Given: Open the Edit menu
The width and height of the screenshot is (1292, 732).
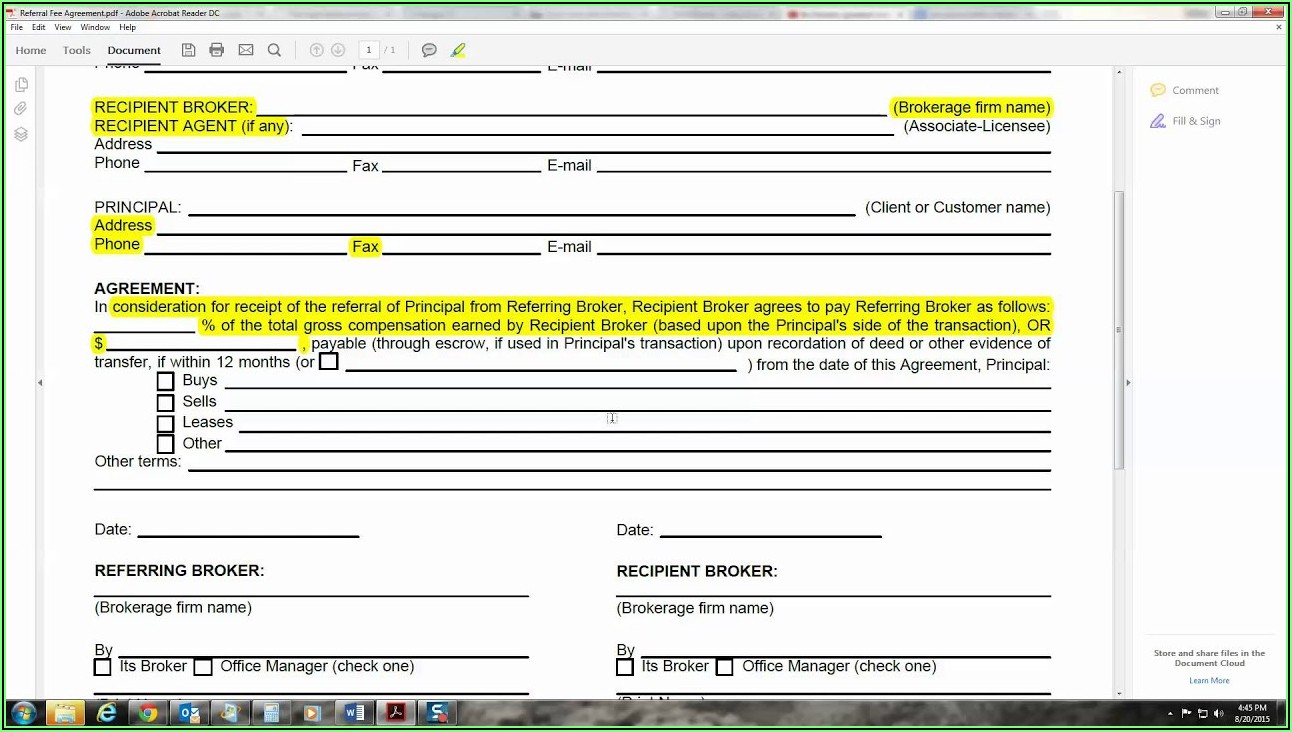Looking at the screenshot, I should point(39,27).
